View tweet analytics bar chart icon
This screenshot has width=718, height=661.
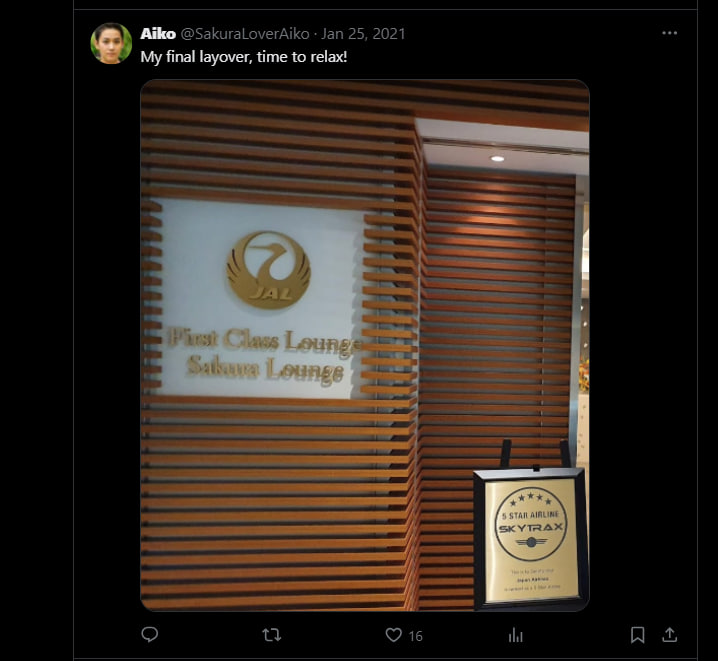(516, 635)
